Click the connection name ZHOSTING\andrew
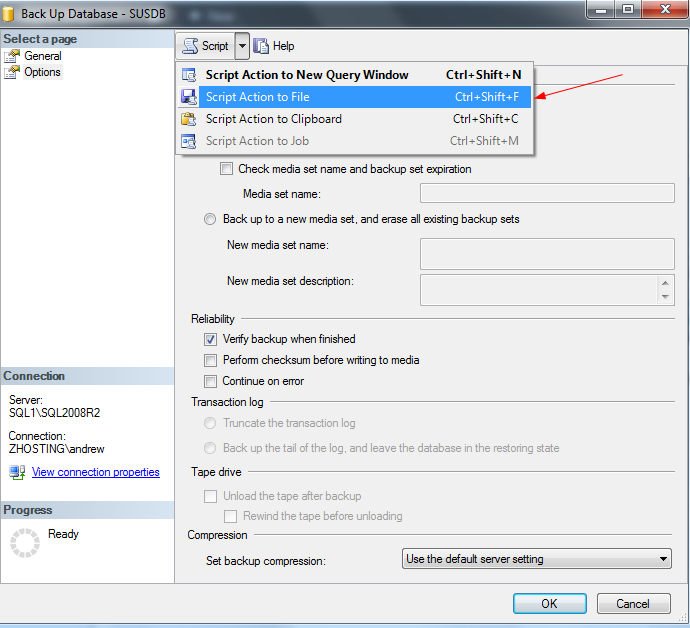Image resolution: width=690 pixels, height=628 pixels. click(56, 449)
